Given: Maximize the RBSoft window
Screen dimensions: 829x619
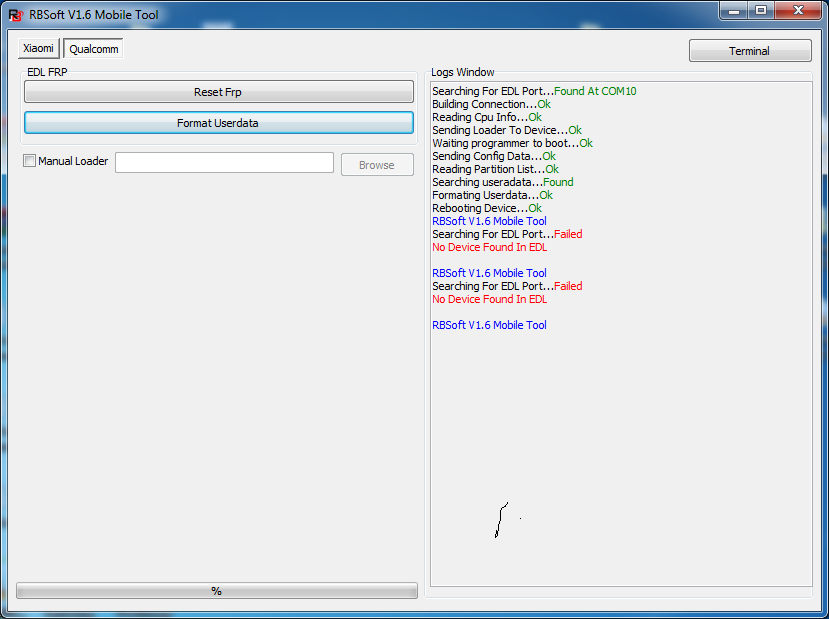Looking at the screenshot, I should click(x=761, y=11).
